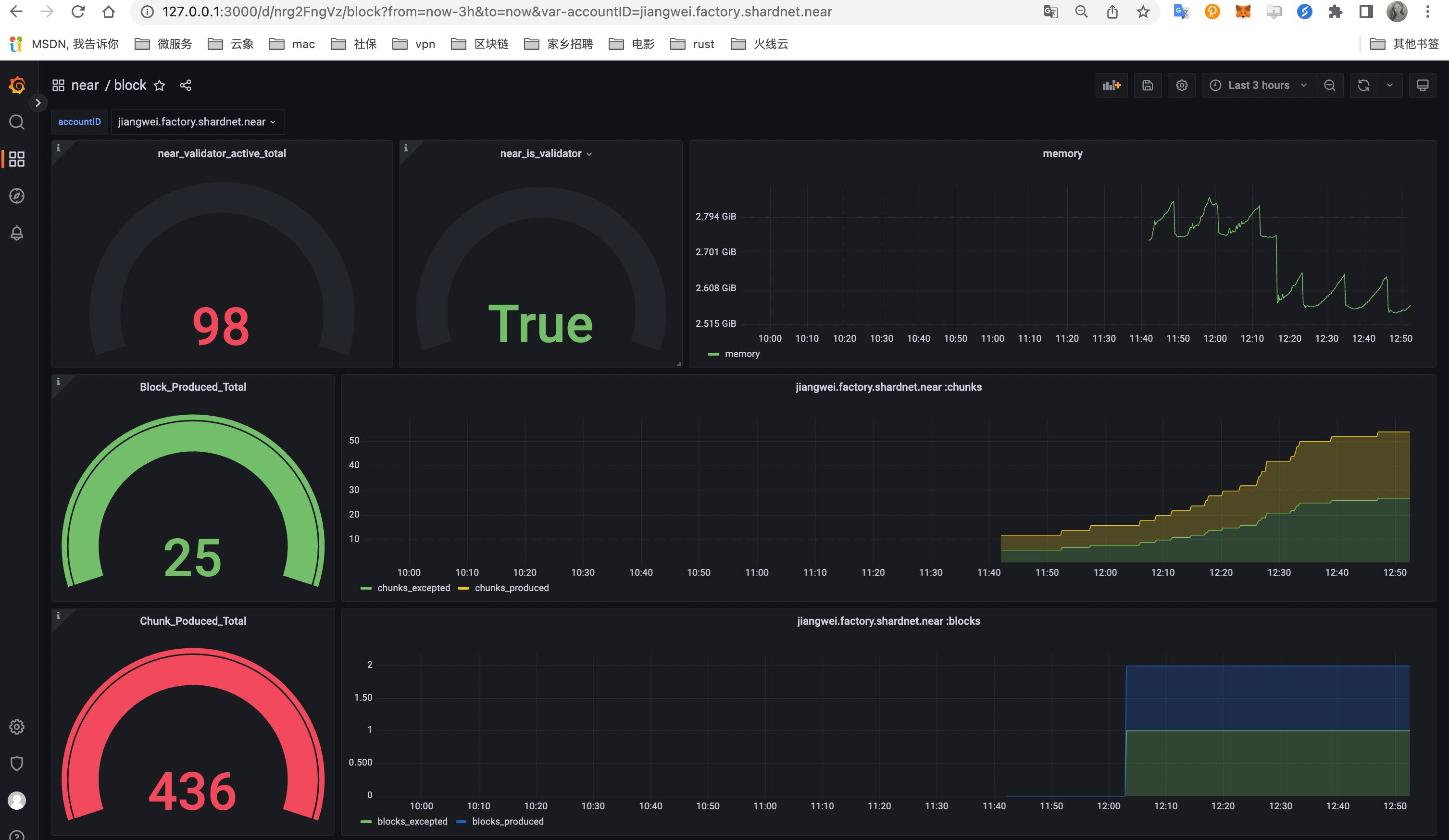
Task: Expand the sidebar with arrow toggle
Action: [38, 103]
